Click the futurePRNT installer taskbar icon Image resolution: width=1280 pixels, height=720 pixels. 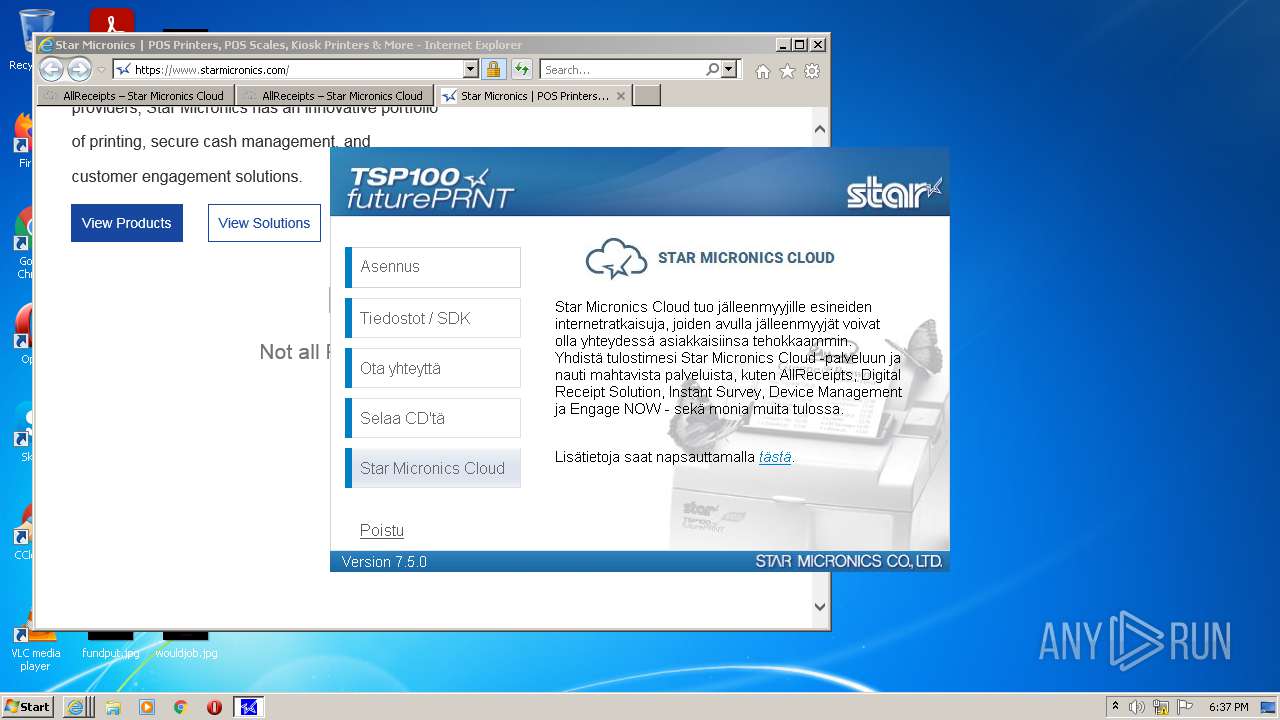[249, 707]
